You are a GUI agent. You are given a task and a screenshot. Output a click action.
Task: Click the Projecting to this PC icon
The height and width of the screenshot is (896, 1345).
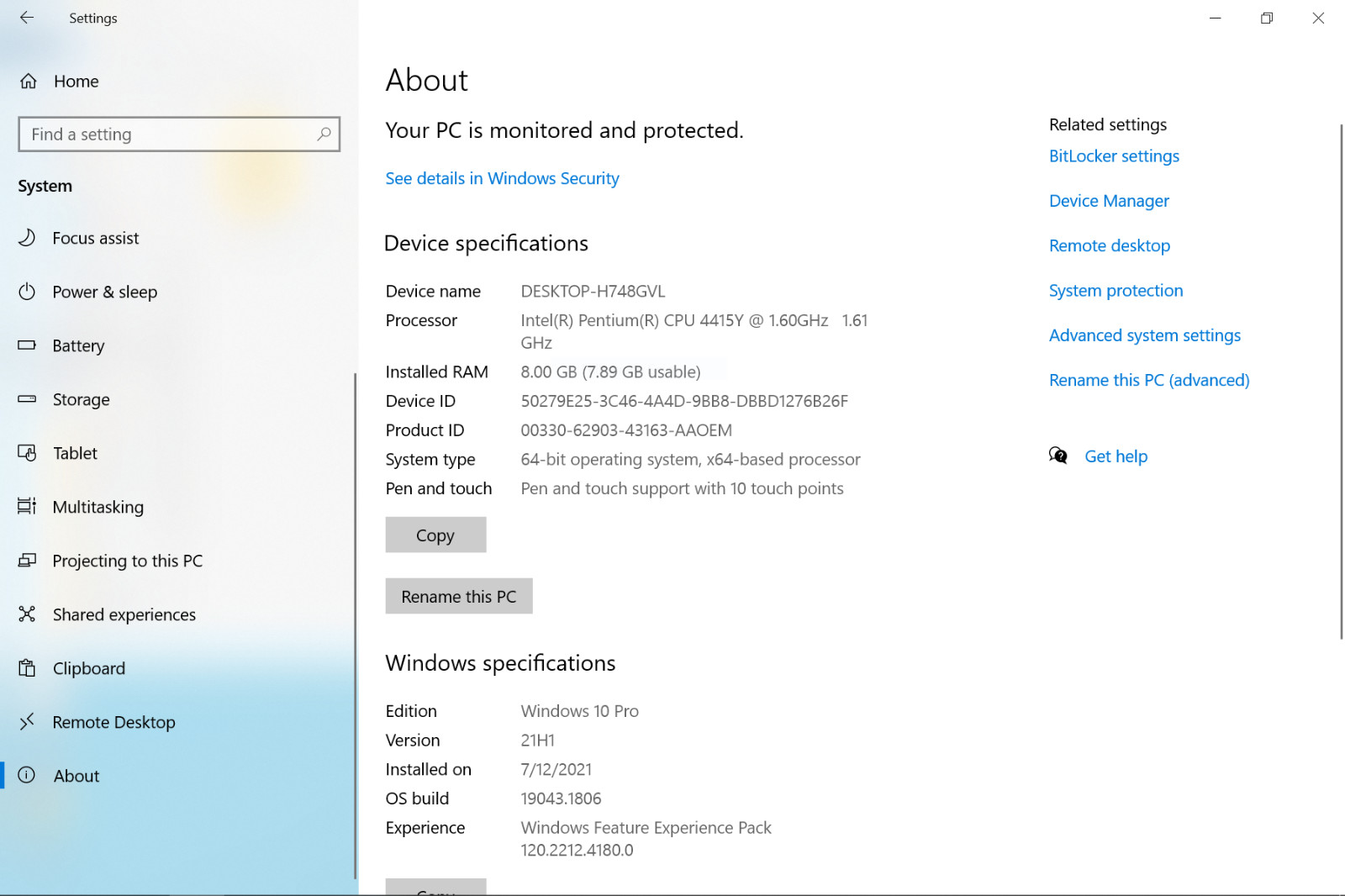pos(27,560)
